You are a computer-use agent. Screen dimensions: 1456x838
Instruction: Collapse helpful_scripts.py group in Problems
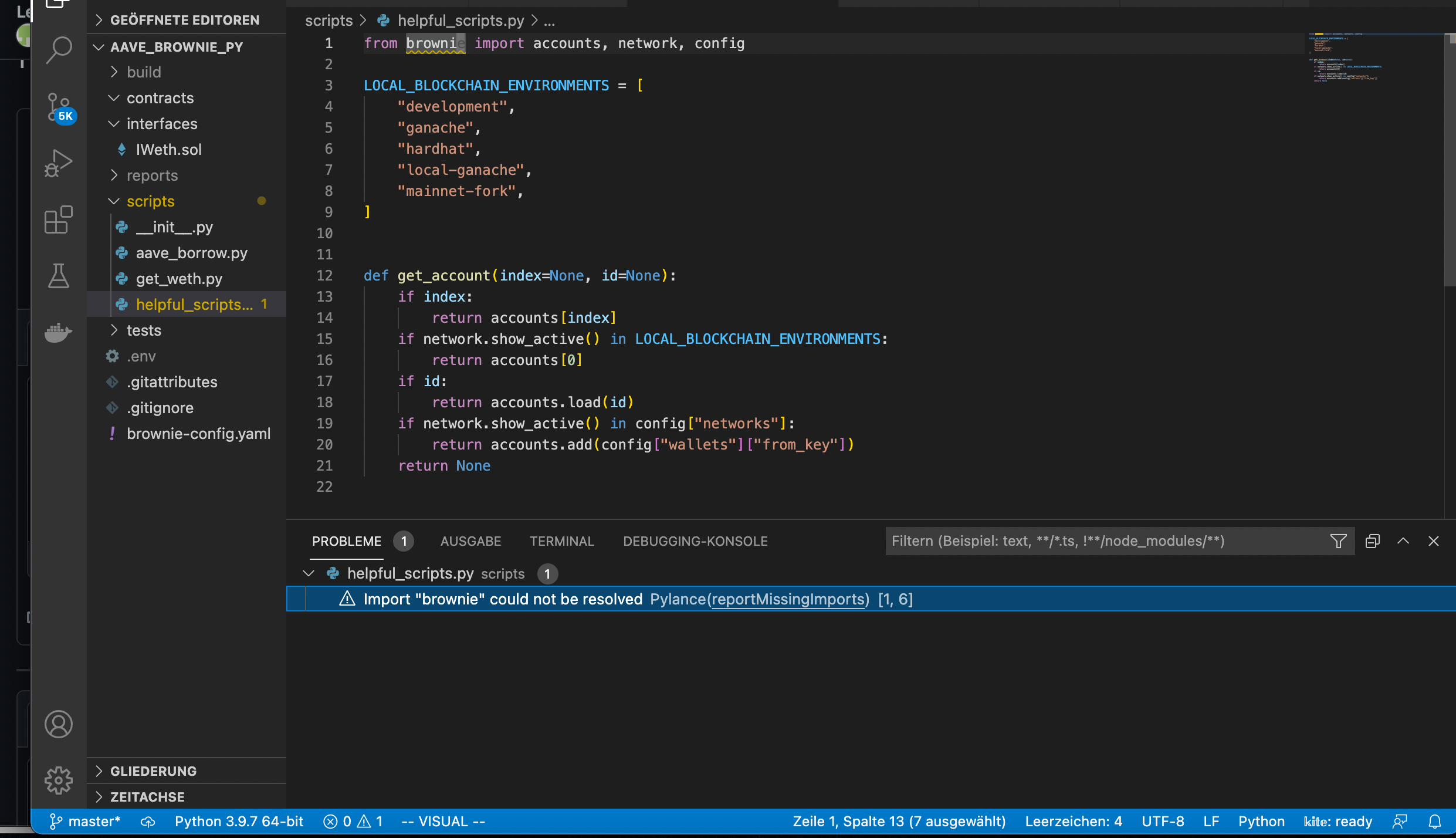pos(309,573)
